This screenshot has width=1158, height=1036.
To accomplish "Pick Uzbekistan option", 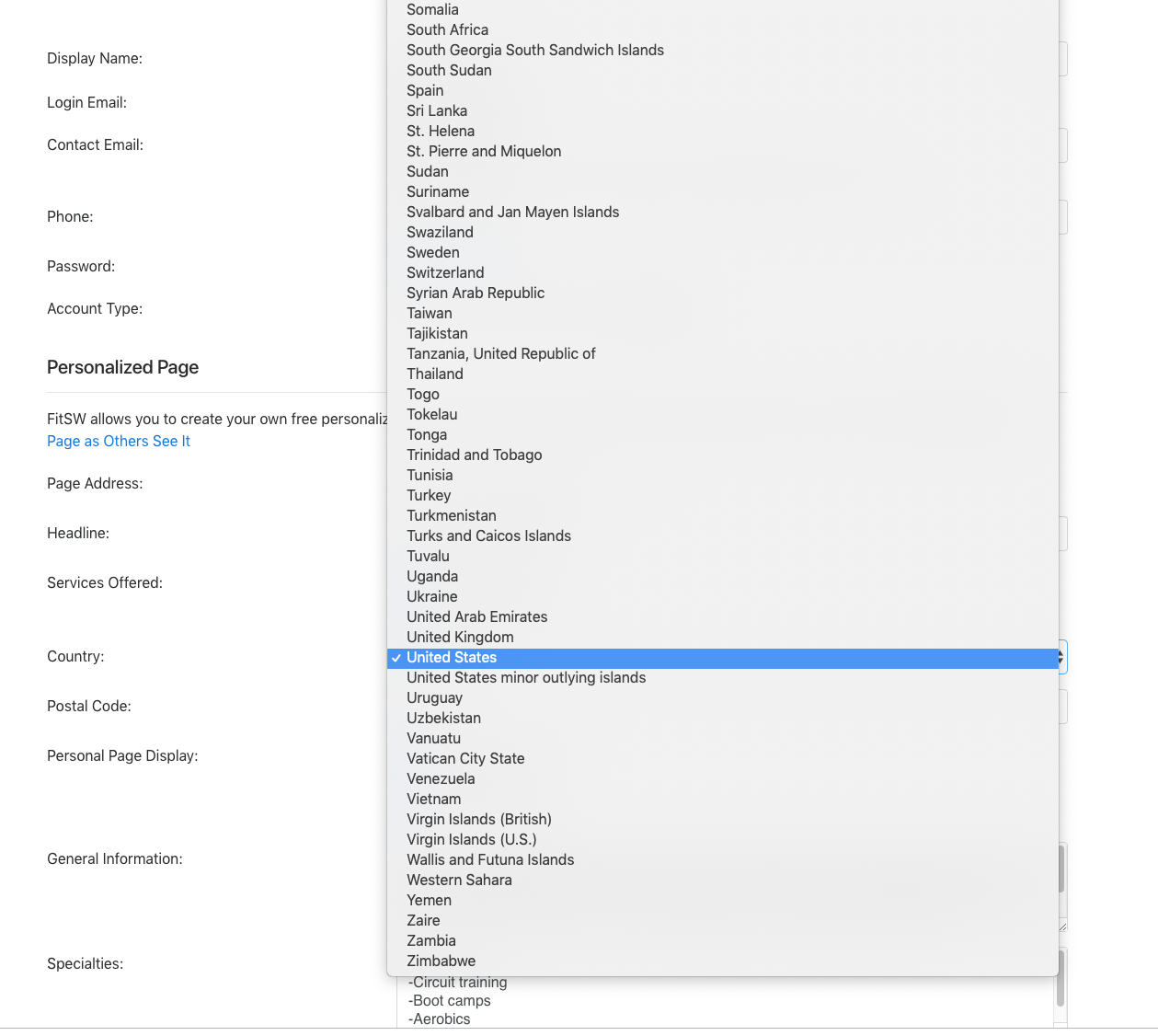I will [x=723, y=719].
